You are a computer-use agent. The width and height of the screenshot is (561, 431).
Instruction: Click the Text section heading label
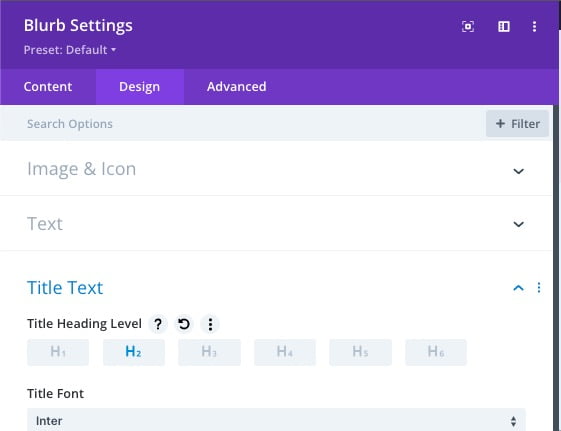[45, 224]
